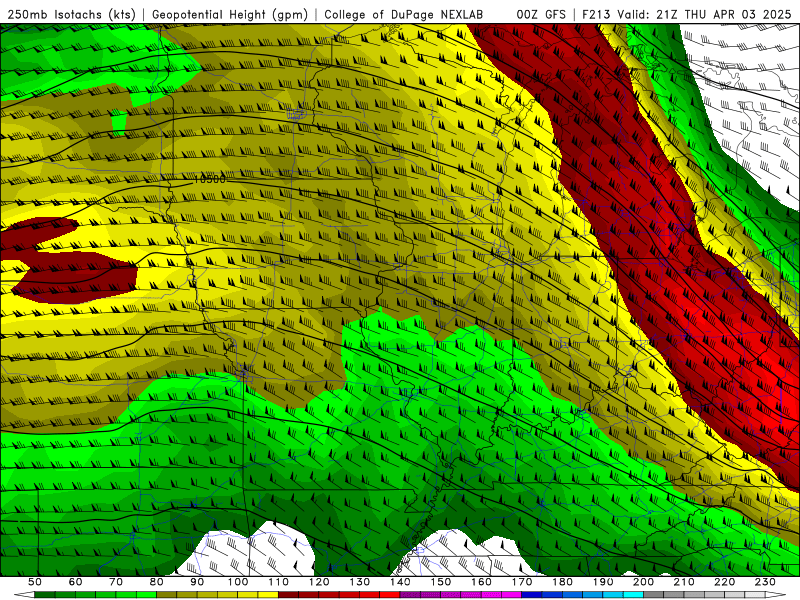Click the '250mb Isotachs (kts)' title text
Viewport: 800px width, 600px height.
(x=72, y=15)
